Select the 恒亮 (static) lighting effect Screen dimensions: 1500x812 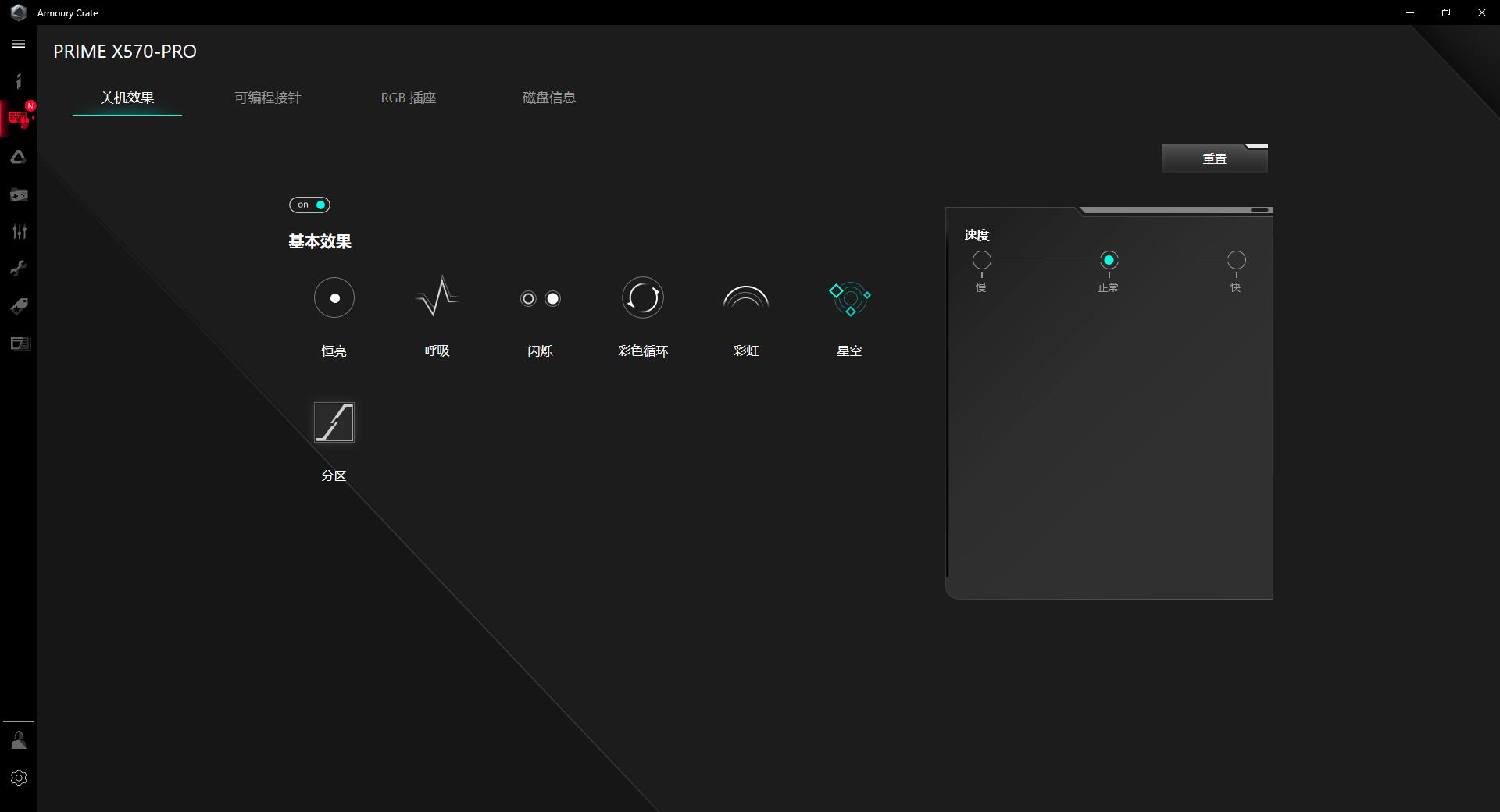[x=334, y=297]
